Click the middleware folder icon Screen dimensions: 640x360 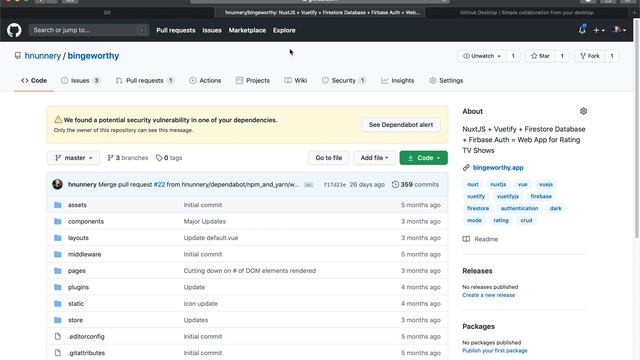58,254
